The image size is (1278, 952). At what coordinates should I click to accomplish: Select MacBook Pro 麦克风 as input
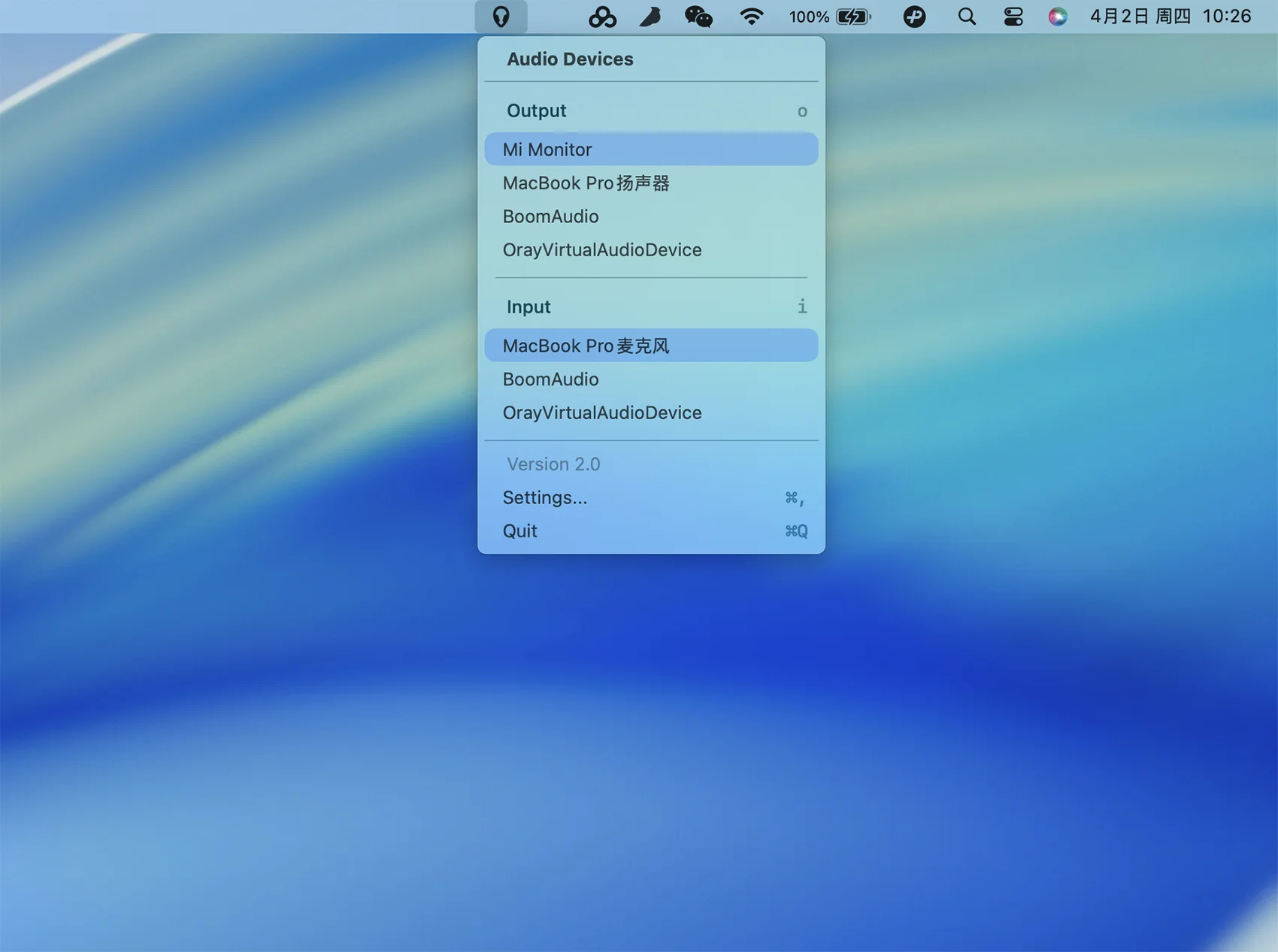(651, 346)
